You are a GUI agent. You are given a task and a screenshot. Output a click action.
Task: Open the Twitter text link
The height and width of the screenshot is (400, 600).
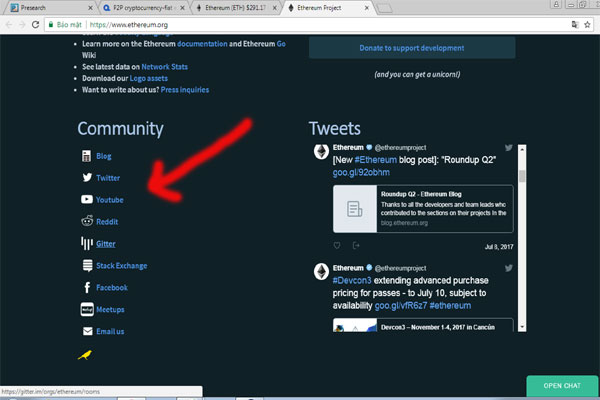tap(108, 178)
